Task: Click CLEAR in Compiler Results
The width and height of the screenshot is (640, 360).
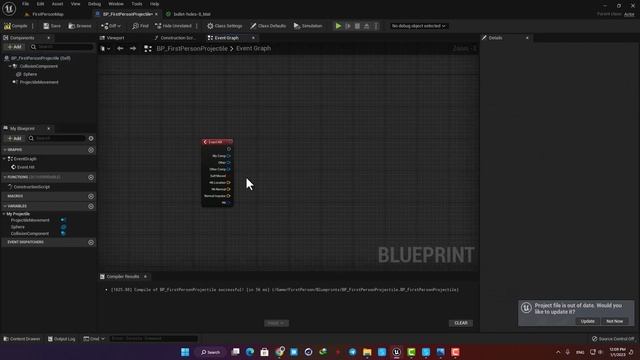Action: 461,323
